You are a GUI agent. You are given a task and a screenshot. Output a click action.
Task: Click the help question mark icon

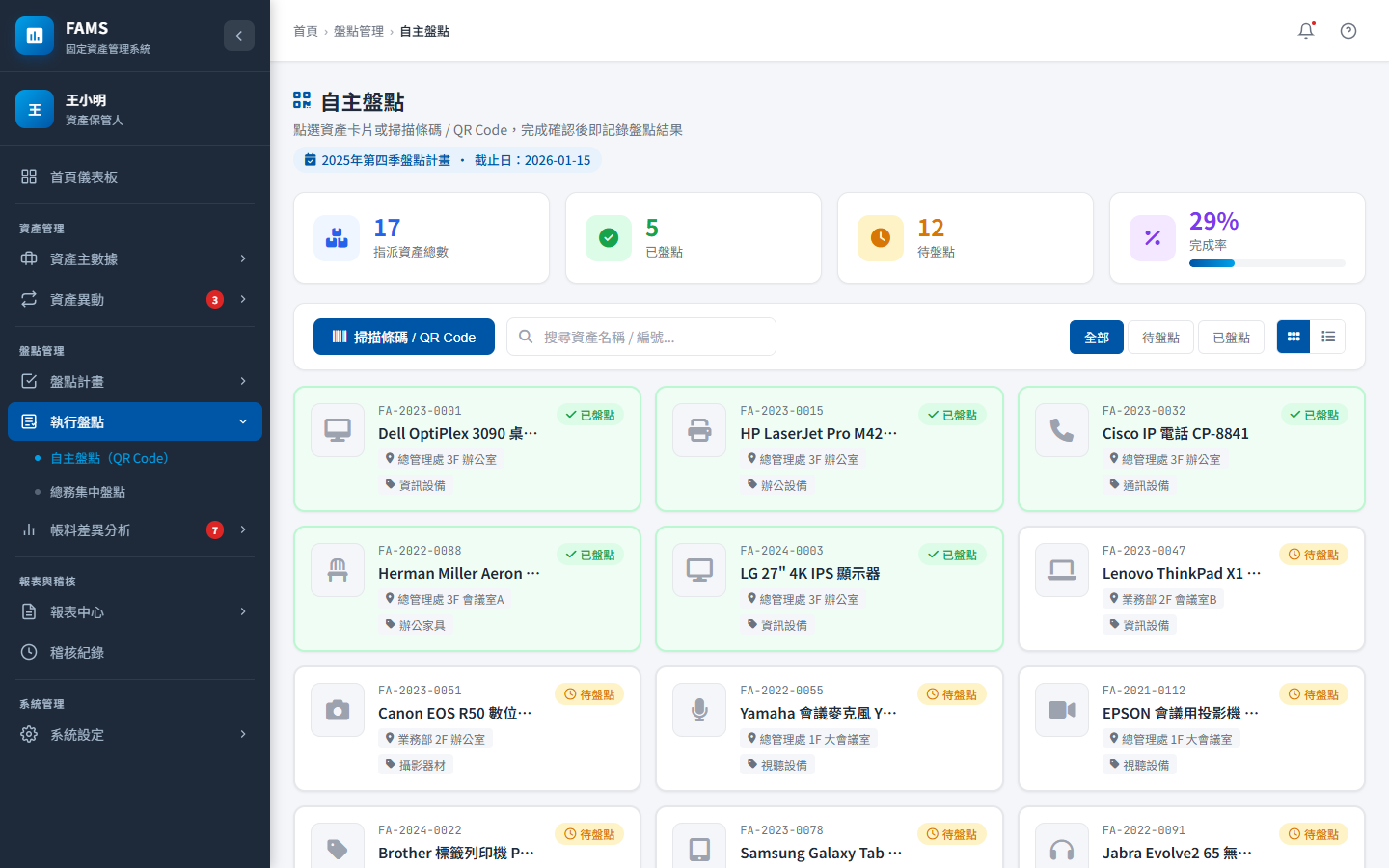click(x=1348, y=31)
